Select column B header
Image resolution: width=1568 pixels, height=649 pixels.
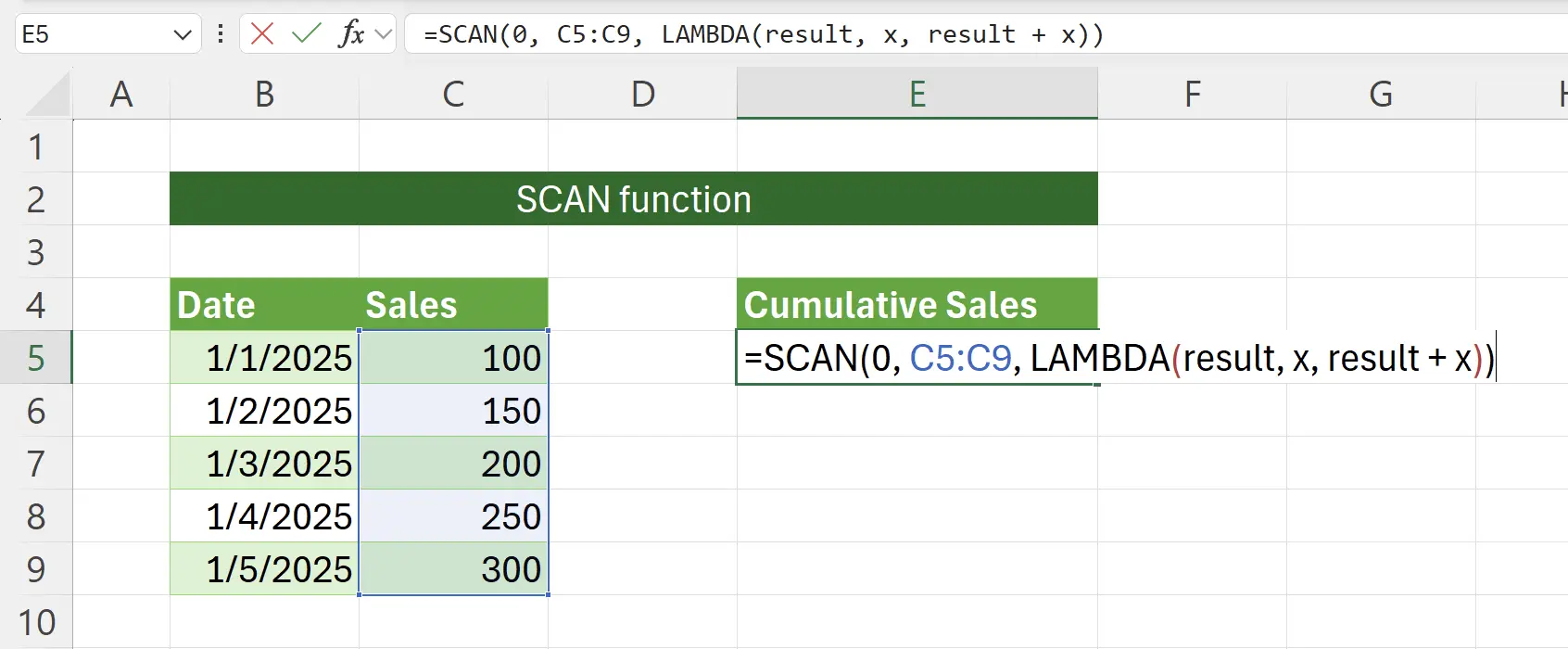[264, 94]
